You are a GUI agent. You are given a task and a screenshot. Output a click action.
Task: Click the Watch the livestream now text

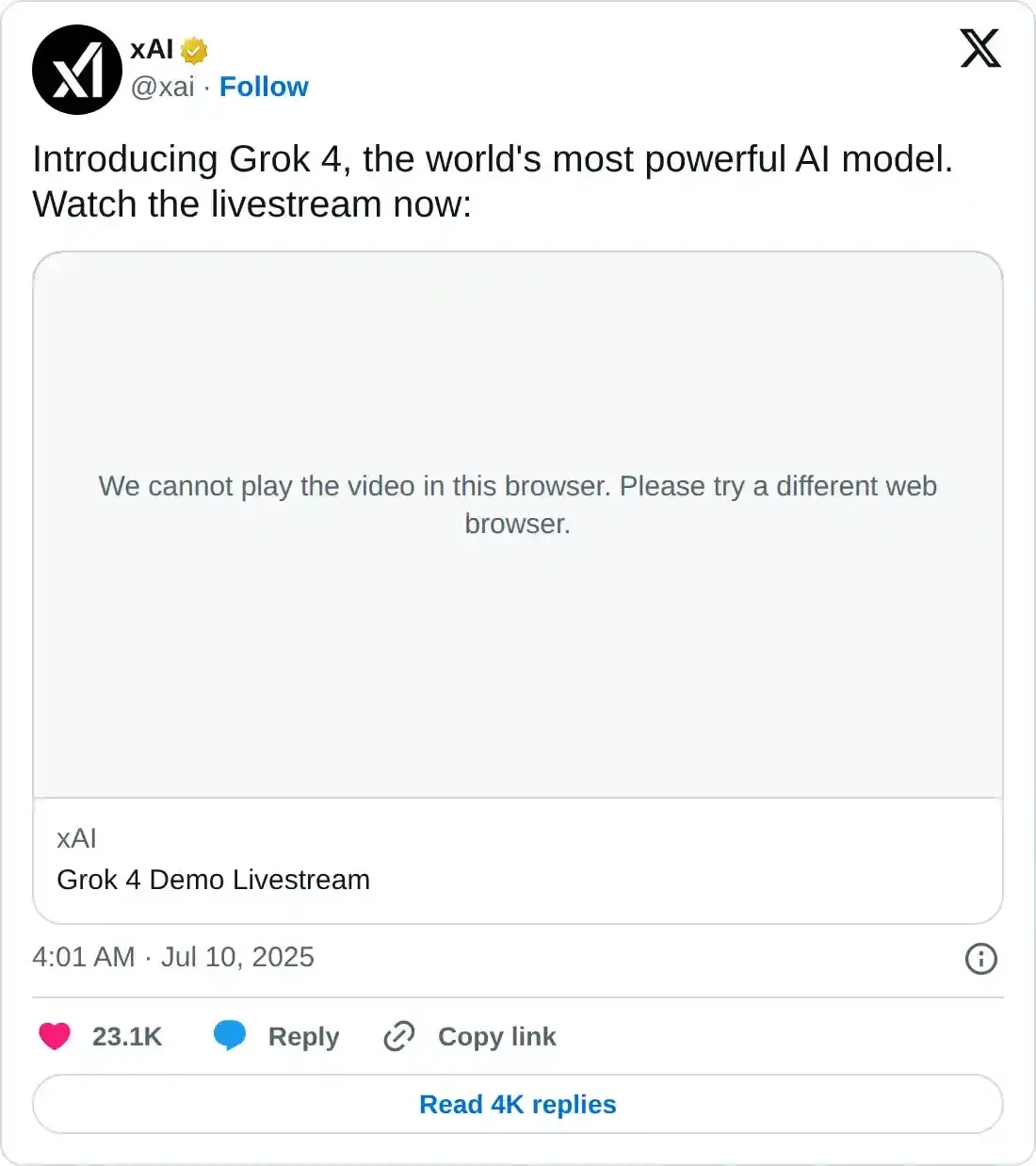251,204
